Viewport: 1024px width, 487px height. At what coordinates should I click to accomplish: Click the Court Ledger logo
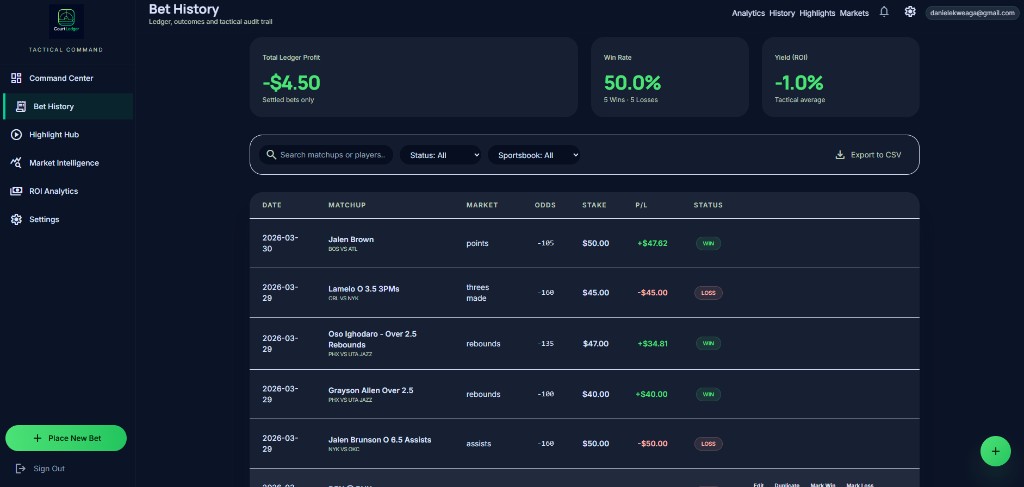66,22
